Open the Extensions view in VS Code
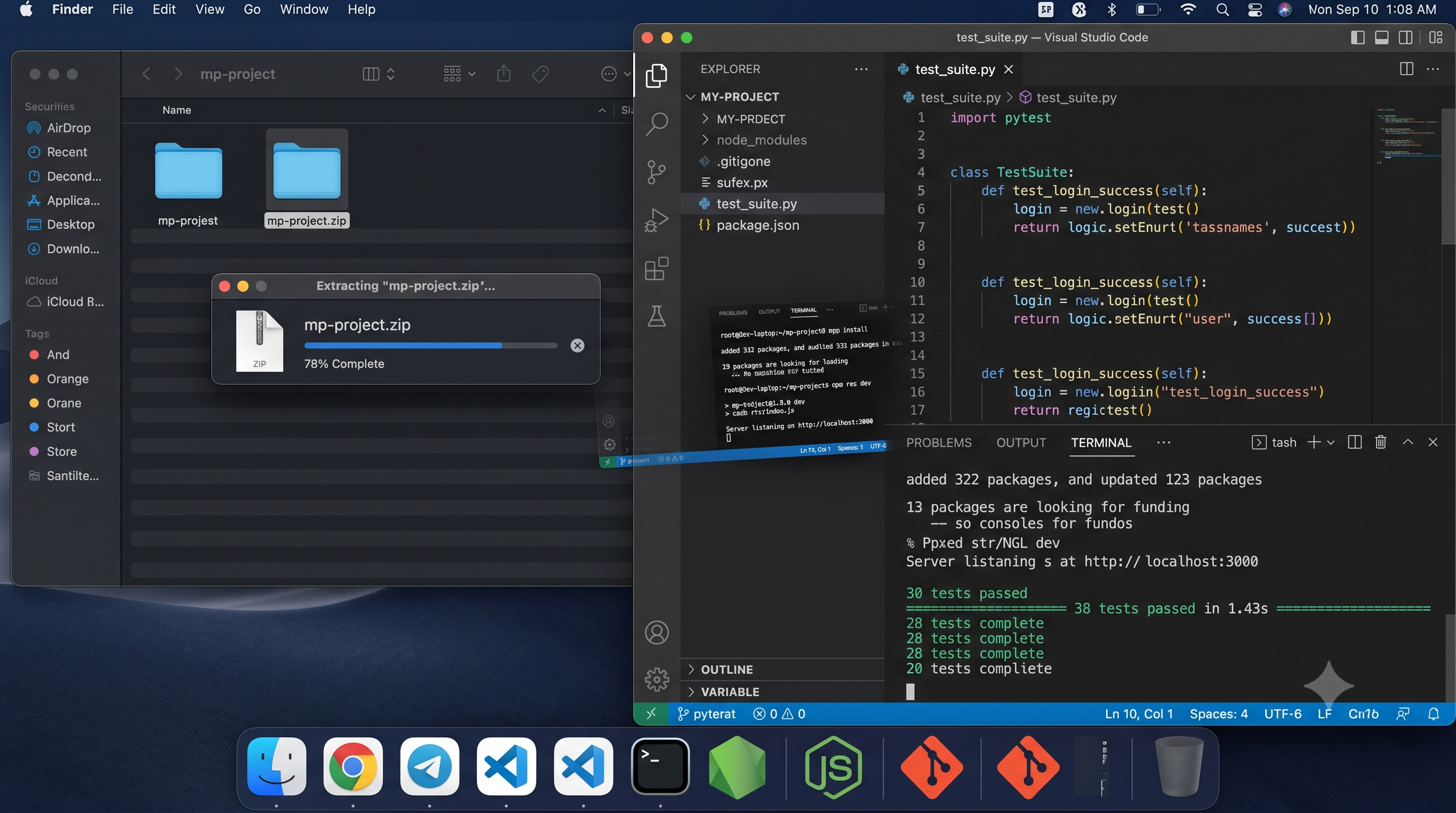Image resolution: width=1456 pixels, height=813 pixels. [x=656, y=268]
